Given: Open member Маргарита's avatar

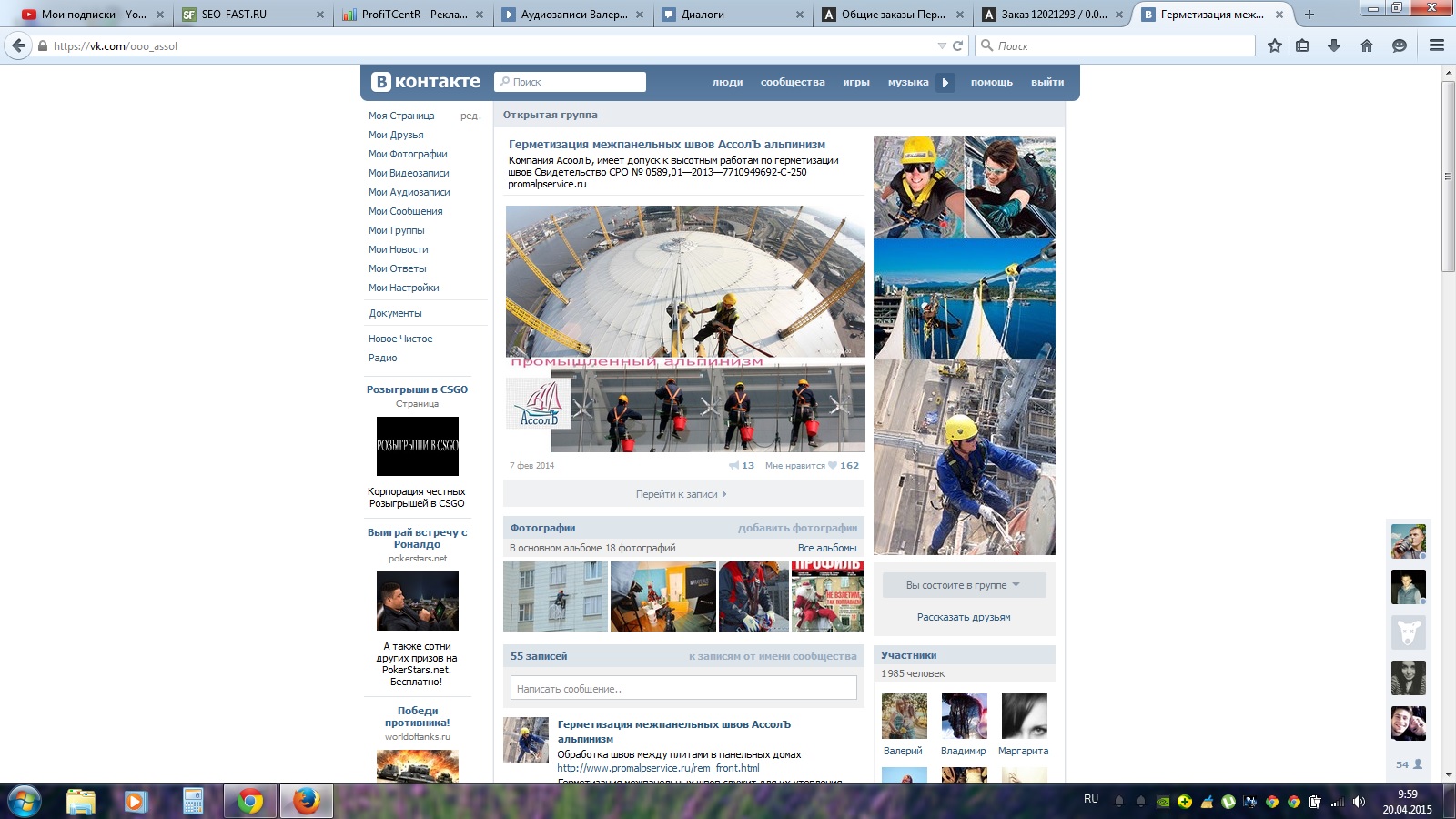Looking at the screenshot, I should (x=1024, y=716).
